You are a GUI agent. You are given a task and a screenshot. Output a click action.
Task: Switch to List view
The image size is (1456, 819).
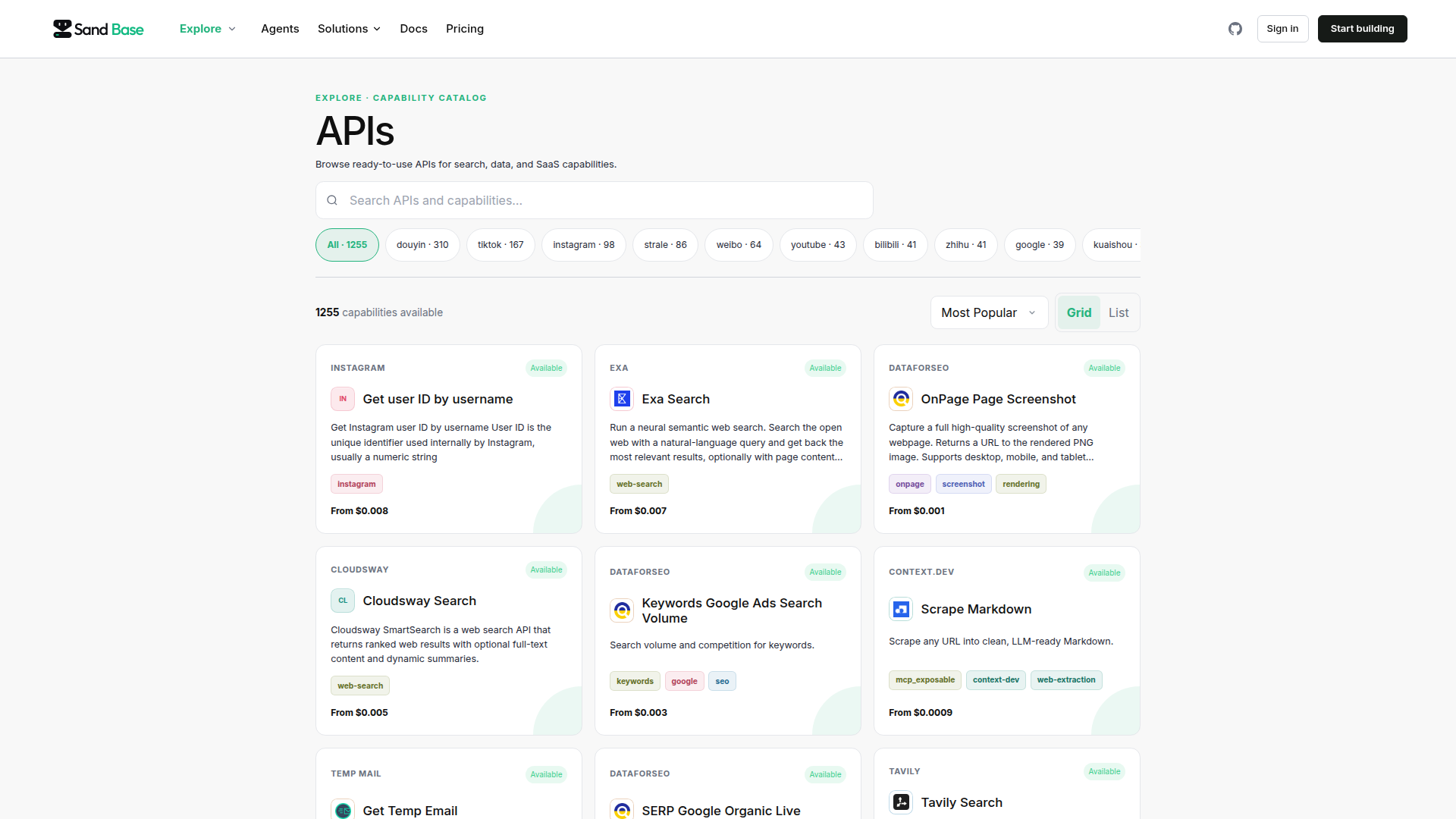(x=1119, y=312)
